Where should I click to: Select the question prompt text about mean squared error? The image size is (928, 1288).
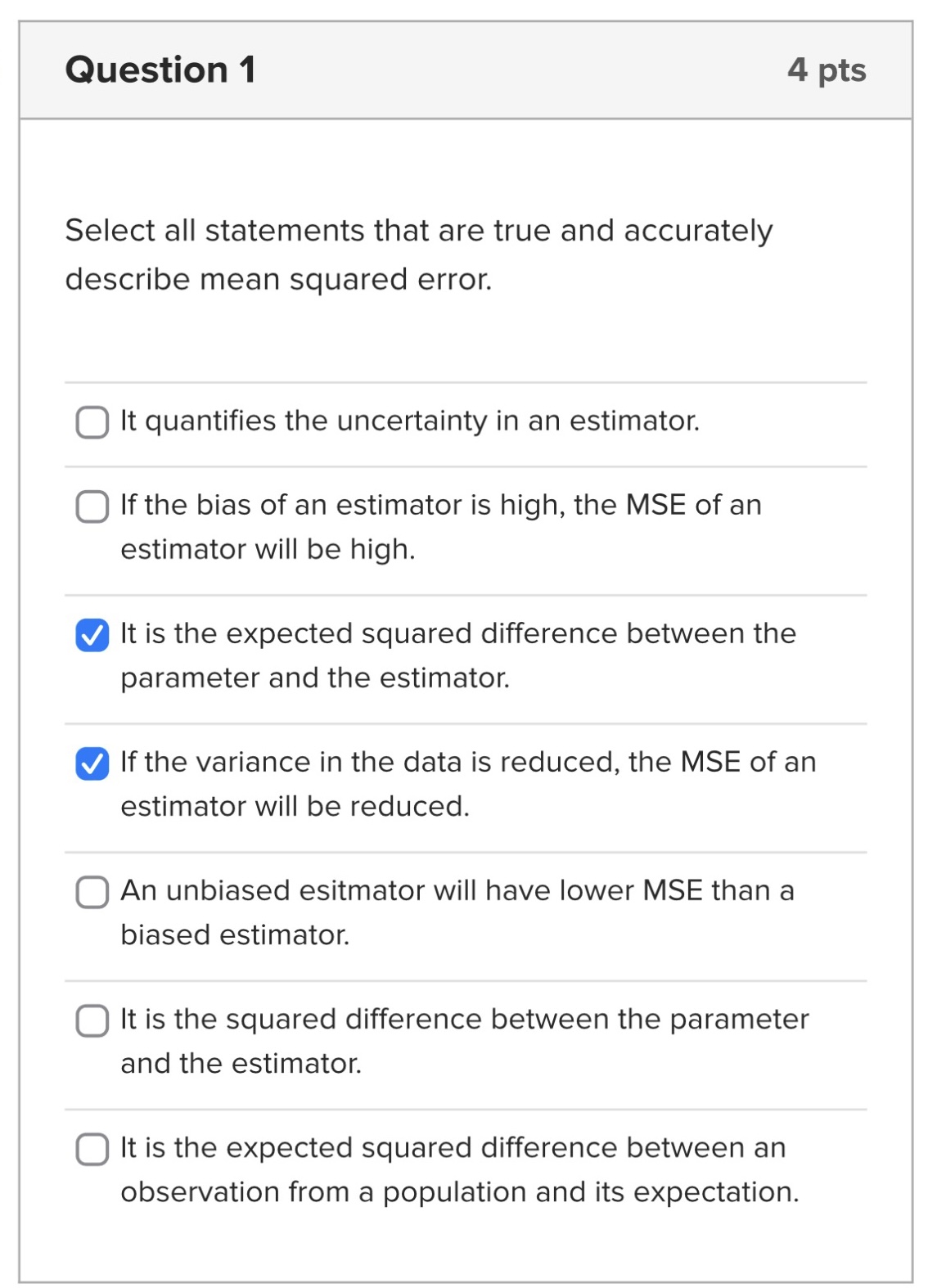(x=417, y=254)
